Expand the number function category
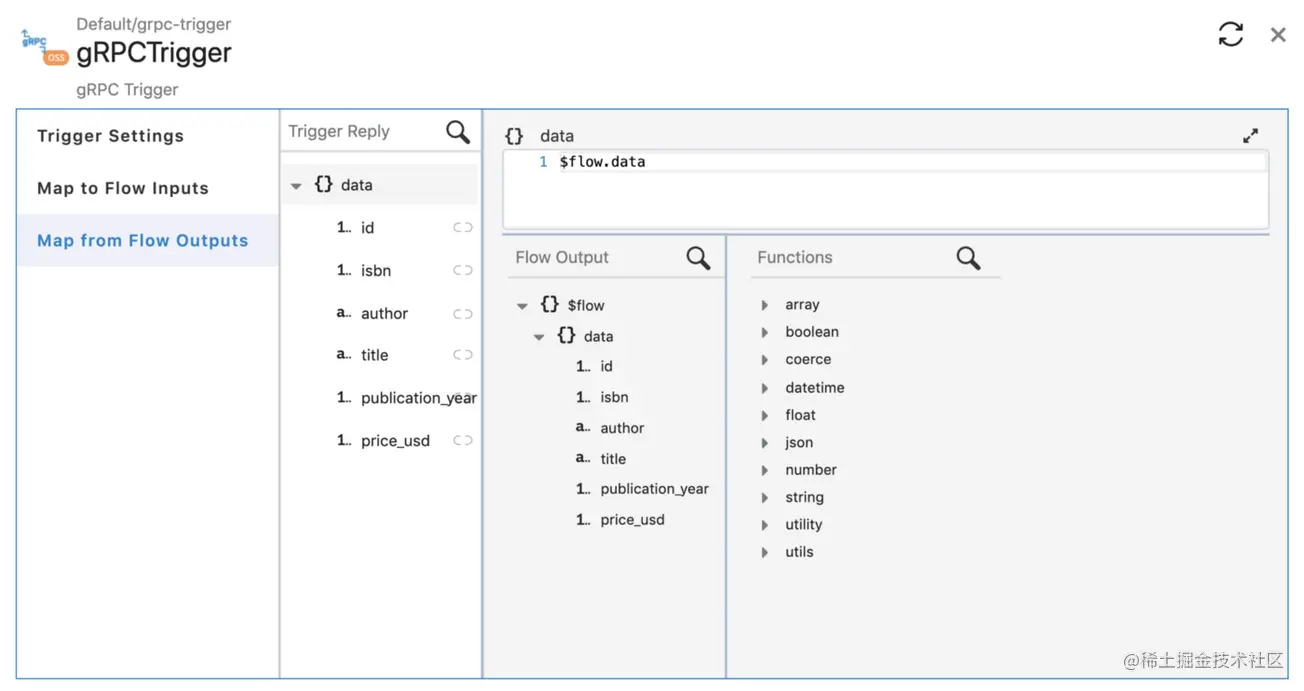This screenshot has width=1304, height=691. tap(765, 470)
